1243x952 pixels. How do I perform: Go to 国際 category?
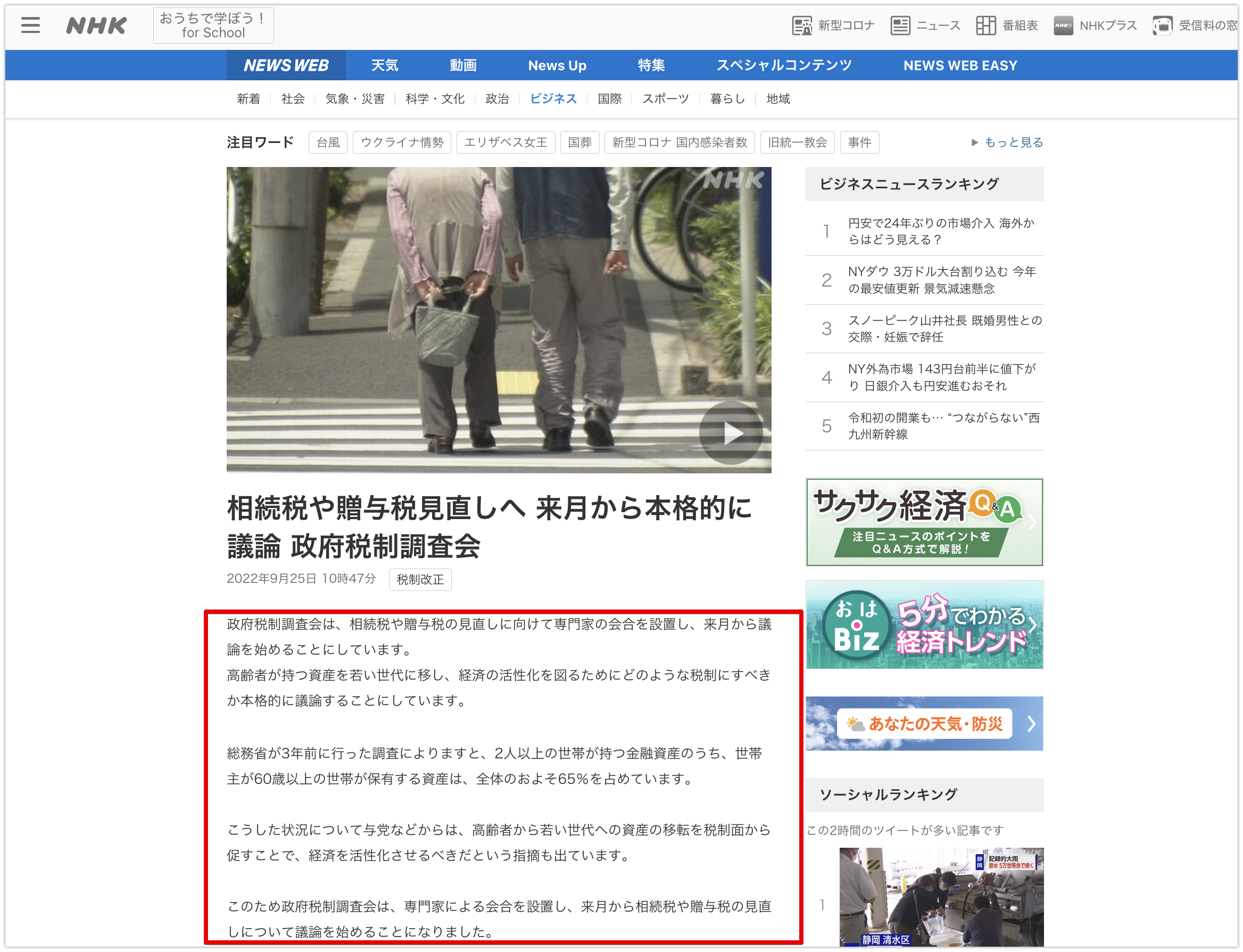[609, 98]
